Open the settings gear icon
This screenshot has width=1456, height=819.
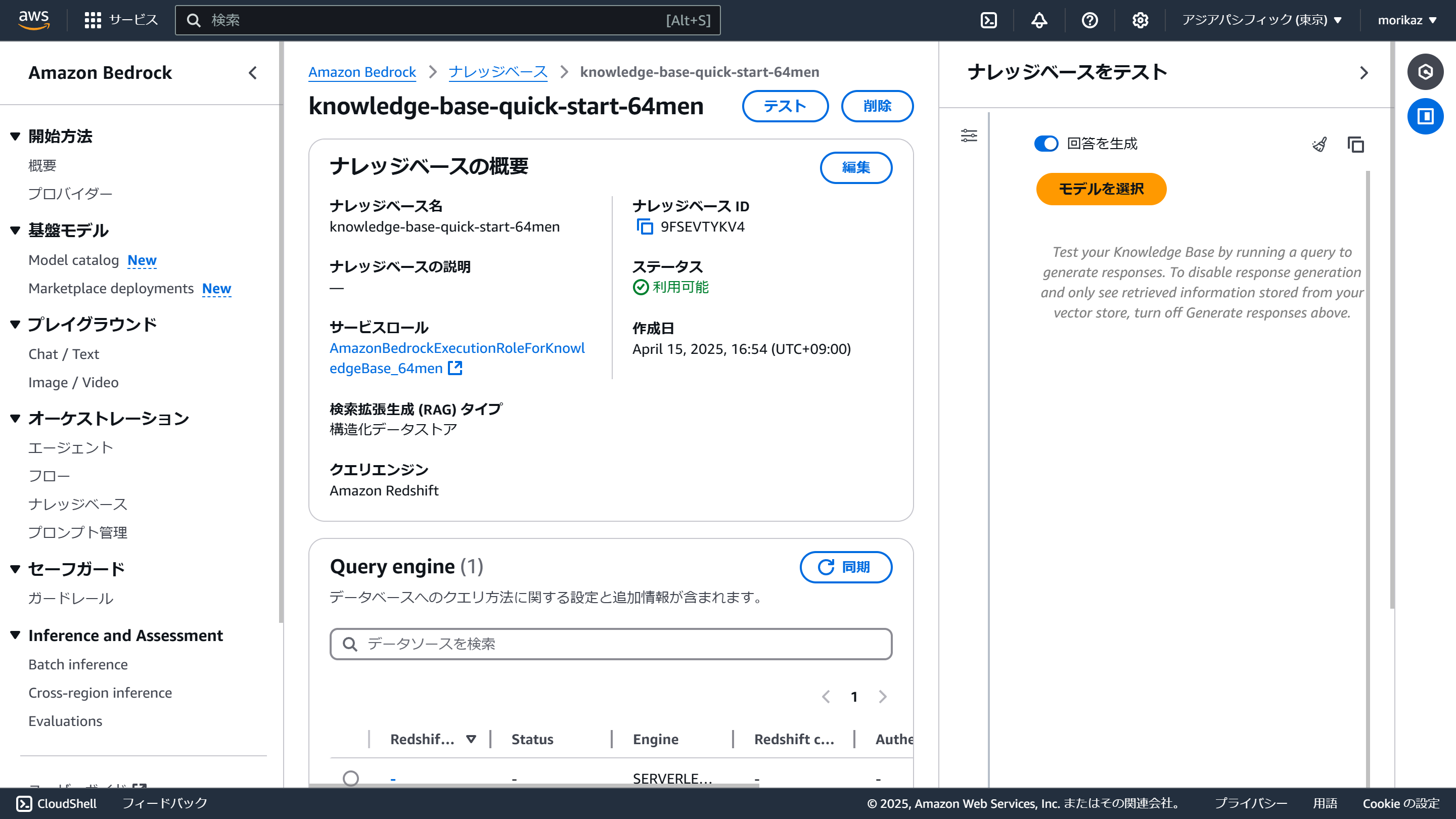click(1140, 20)
